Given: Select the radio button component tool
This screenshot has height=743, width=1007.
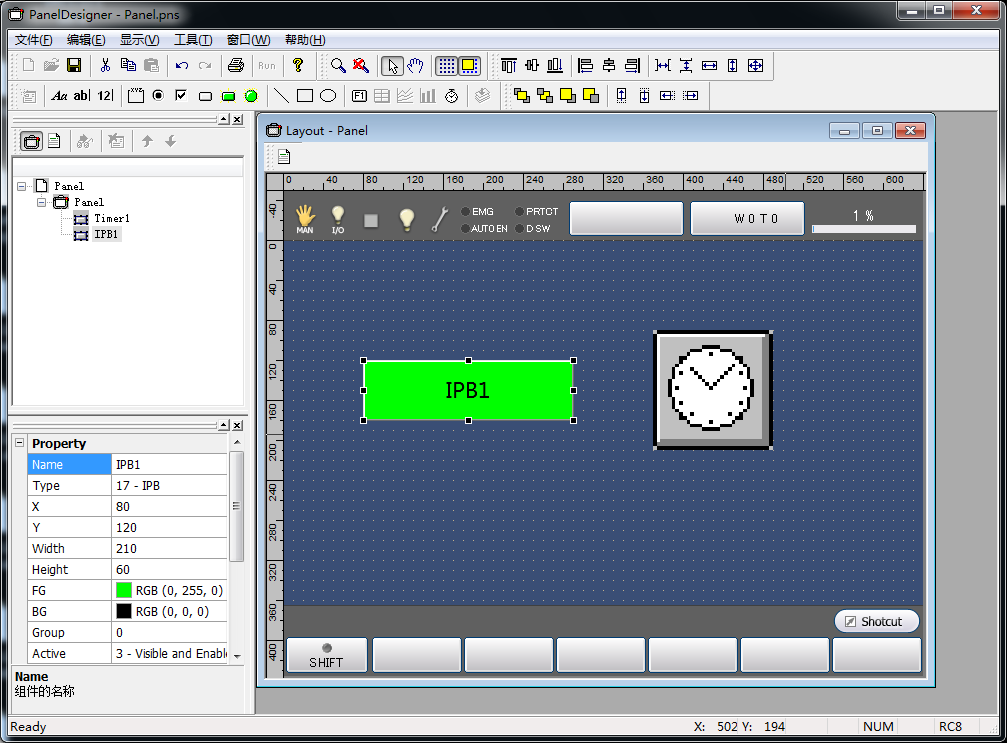Looking at the screenshot, I should tap(158, 96).
